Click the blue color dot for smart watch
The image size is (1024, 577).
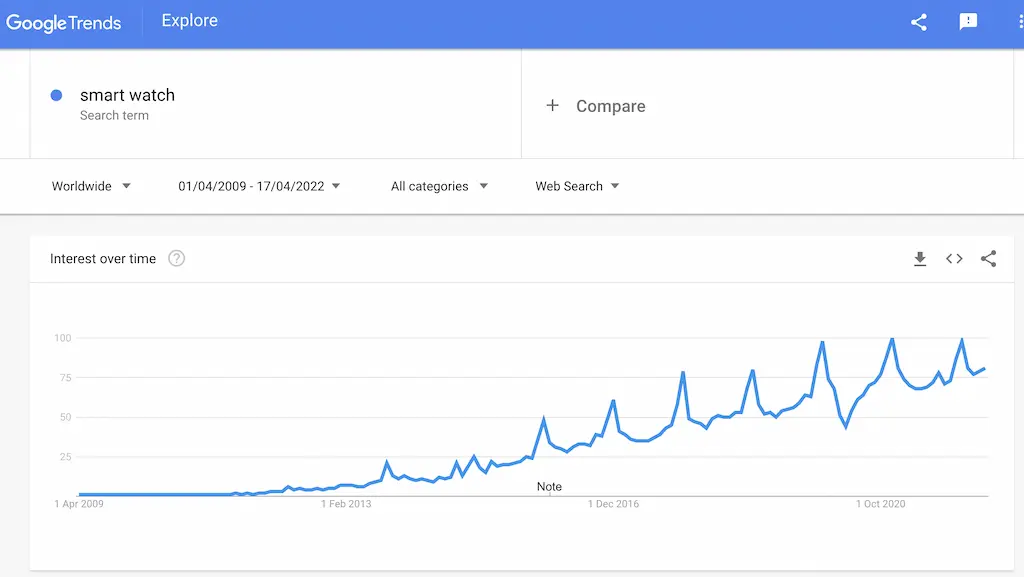click(x=56, y=95)
